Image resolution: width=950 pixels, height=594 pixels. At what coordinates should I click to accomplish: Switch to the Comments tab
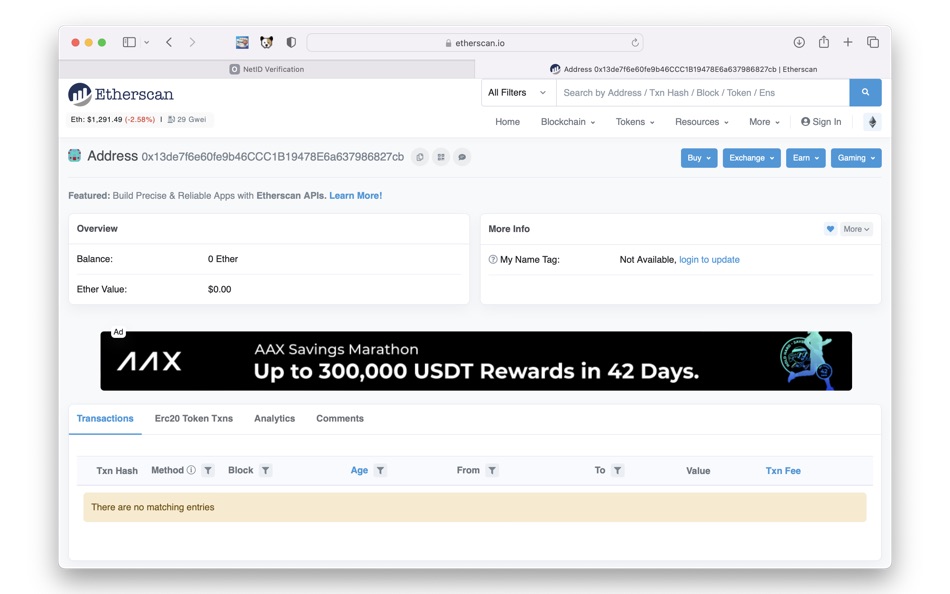340,419
